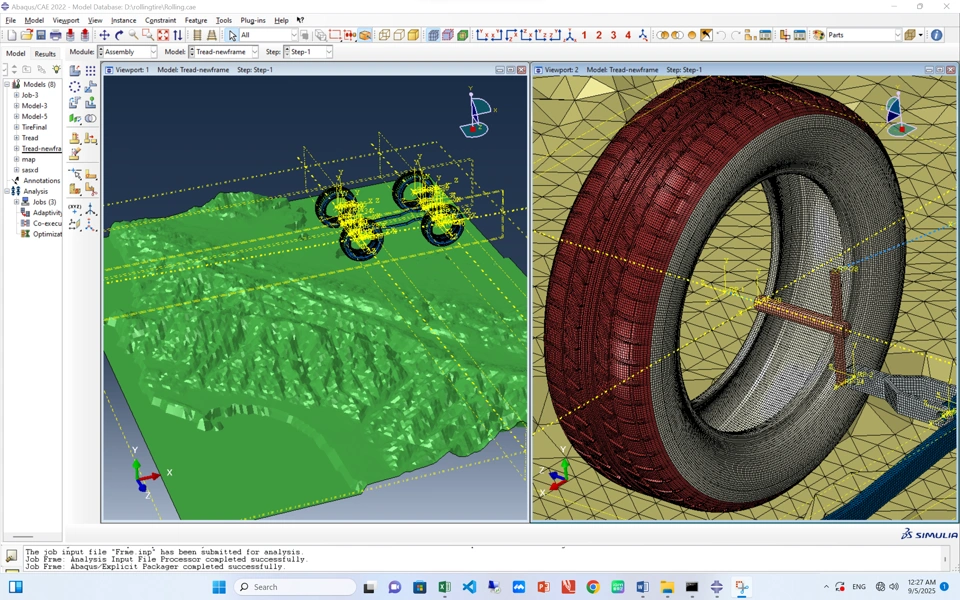This screenshot has width=960, height=600.
Task: Open Google Chrome from the taskbar
Action: [x=593, y=587]
